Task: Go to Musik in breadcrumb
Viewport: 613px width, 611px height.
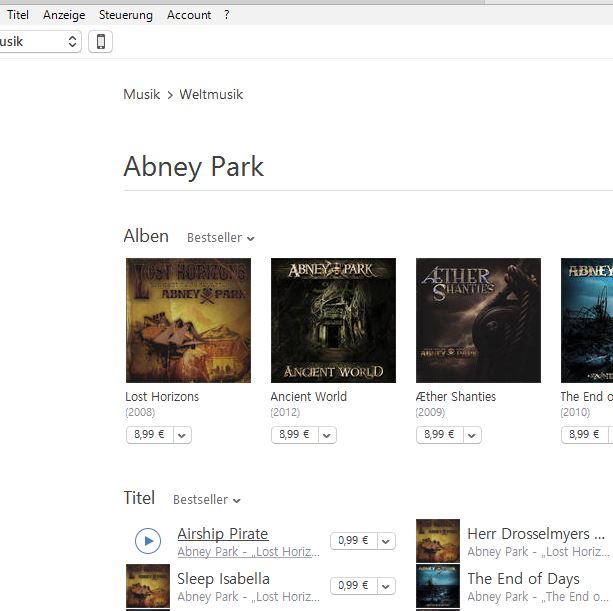Action: tap(142, 94)
